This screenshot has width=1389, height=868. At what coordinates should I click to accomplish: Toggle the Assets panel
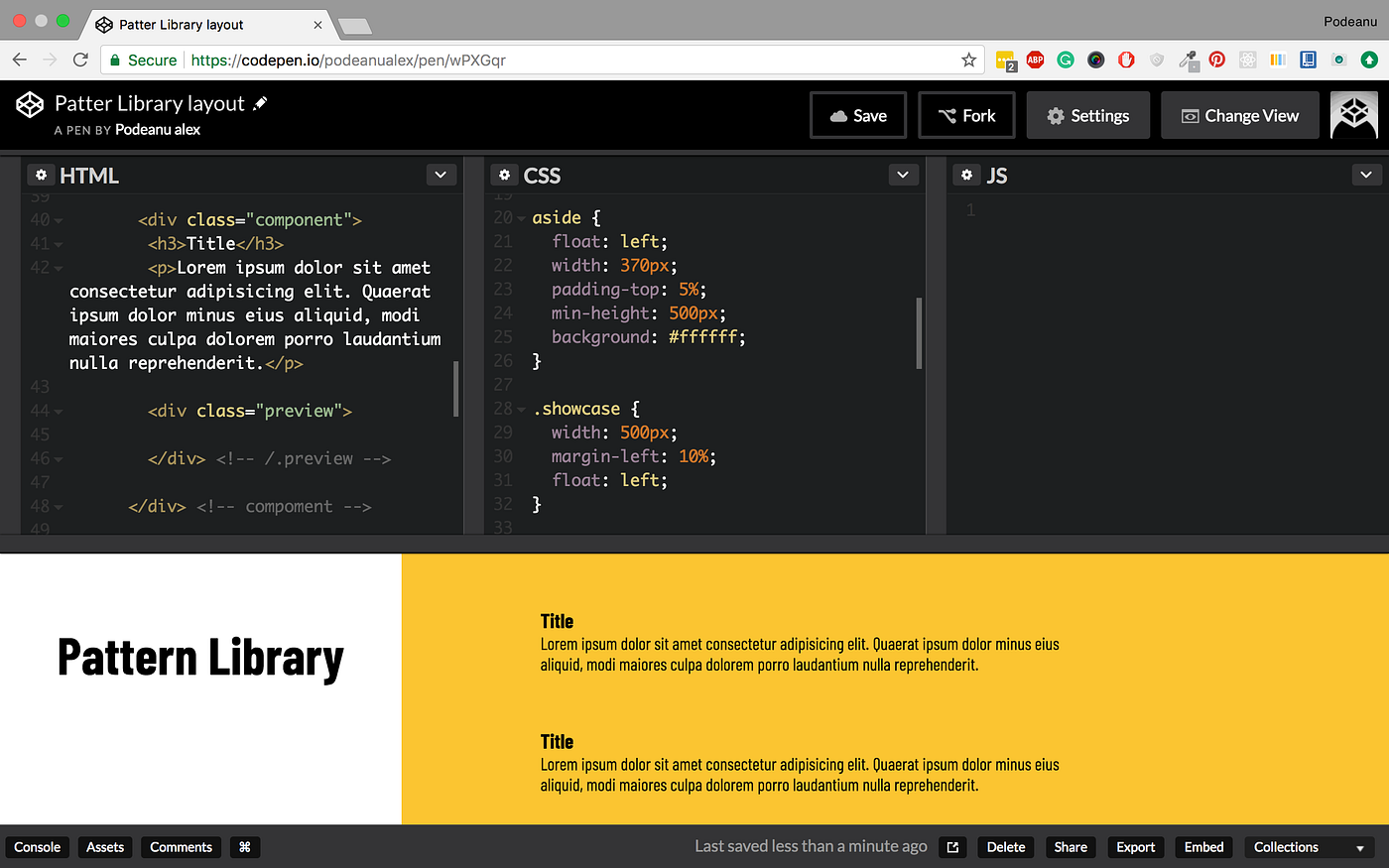tap(104, 847)
